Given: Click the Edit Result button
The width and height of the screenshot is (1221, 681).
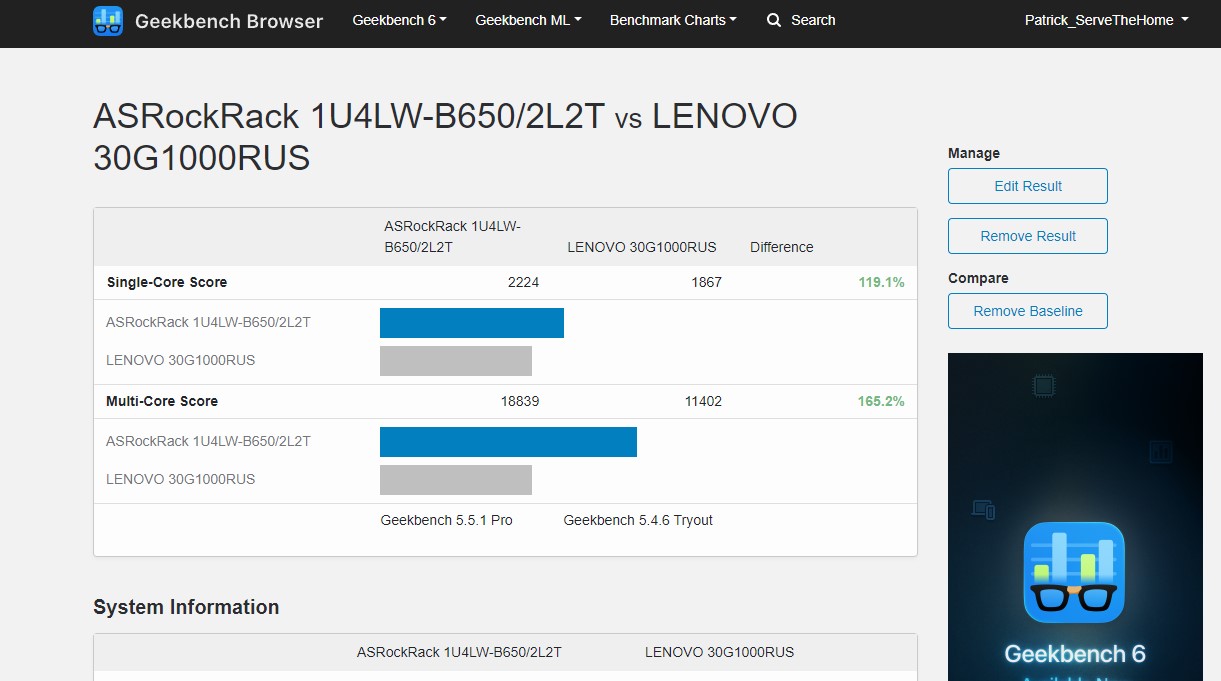Looking at the screenshot, I should point(1027,186).
